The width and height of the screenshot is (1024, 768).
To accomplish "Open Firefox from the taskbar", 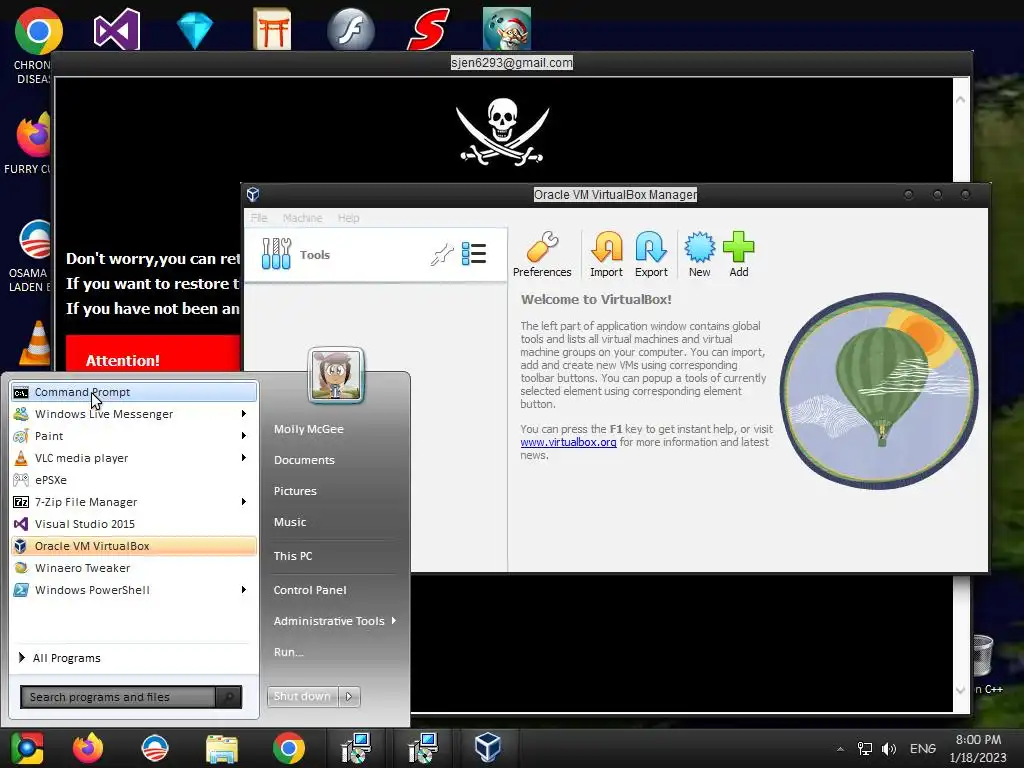I will (x=88, y=748).
